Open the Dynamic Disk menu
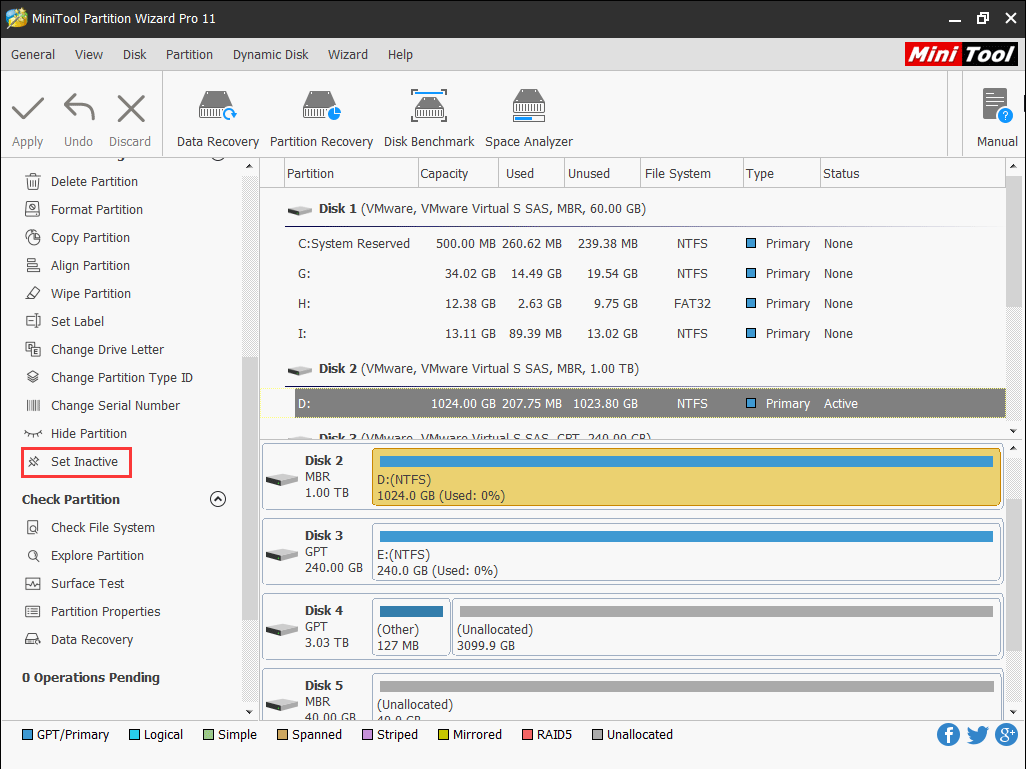The image size is (1026, 769). 270,55
